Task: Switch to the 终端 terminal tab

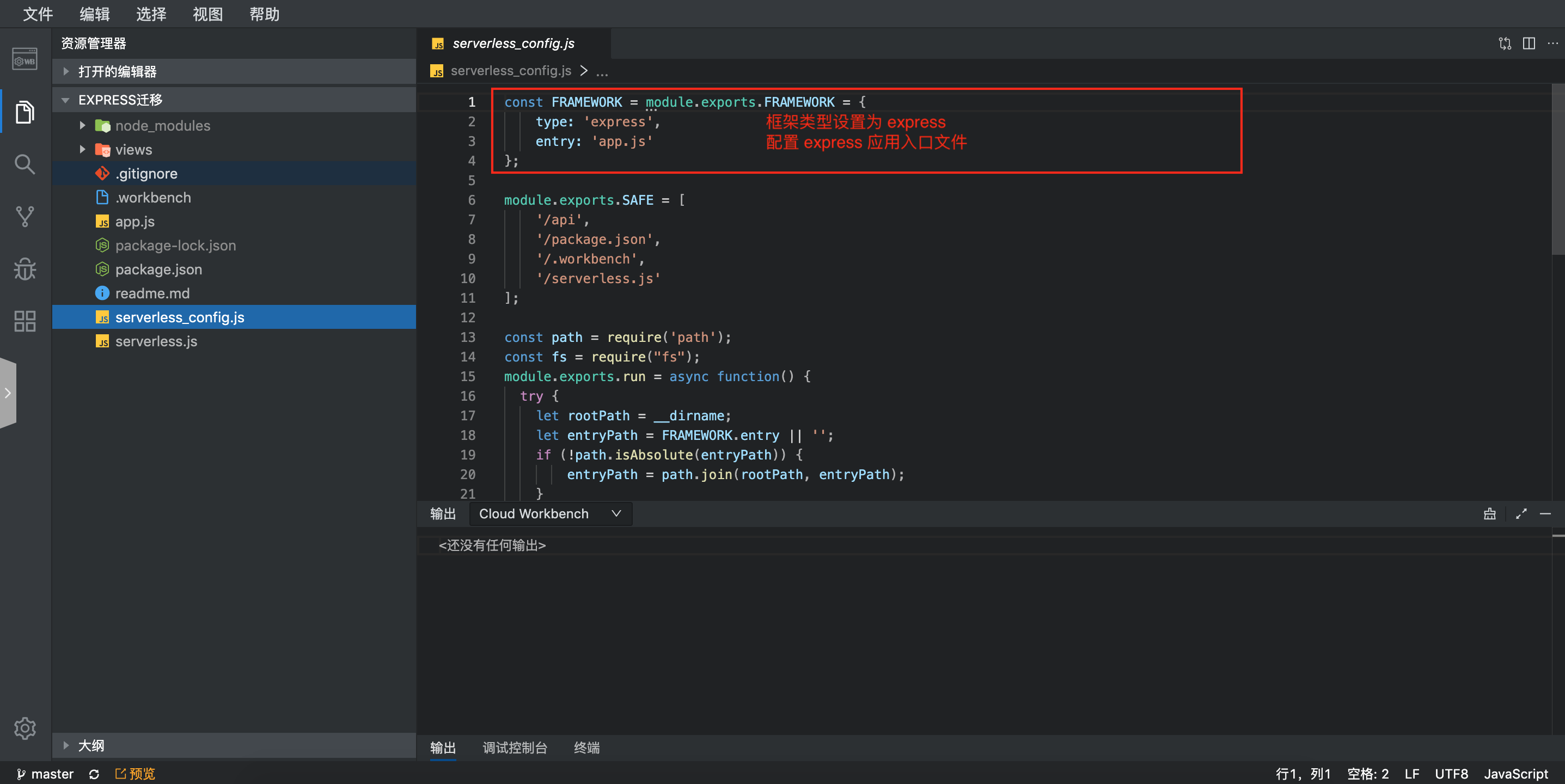Action: click(587, 748)
